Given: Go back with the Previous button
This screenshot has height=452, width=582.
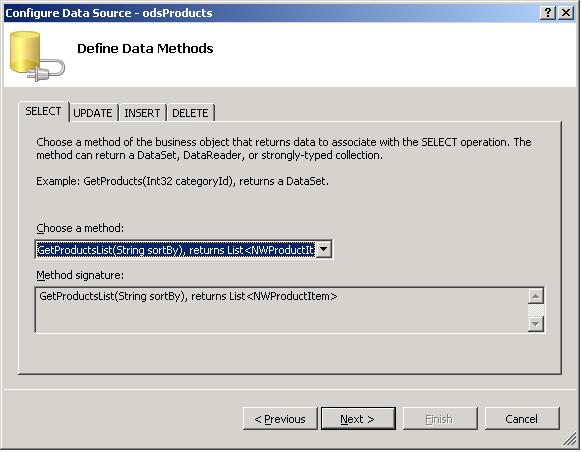Looking at the screenshot, I should [280, 419].
